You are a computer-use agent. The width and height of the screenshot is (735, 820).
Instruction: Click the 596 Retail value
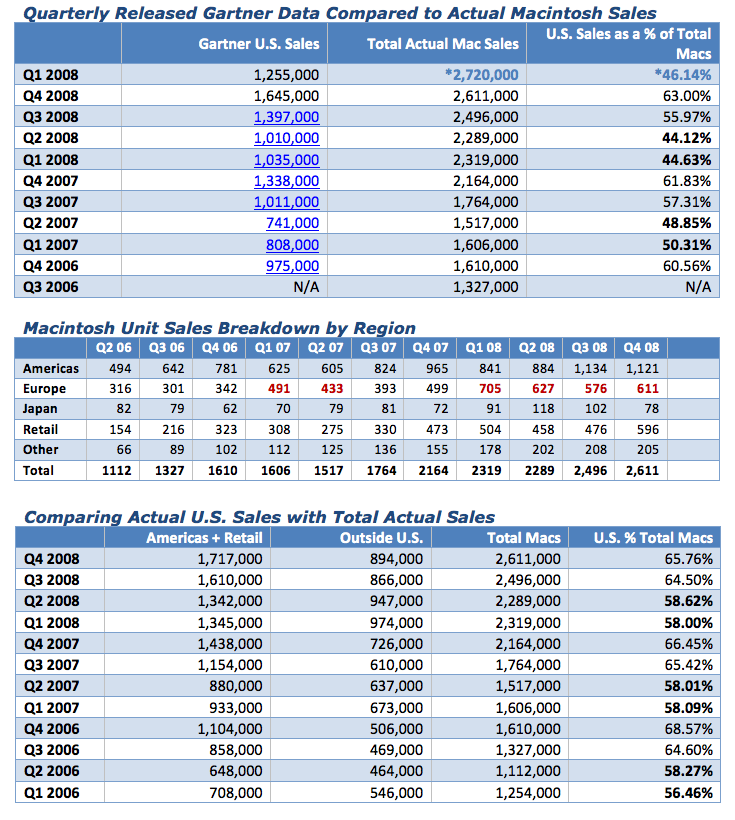point(648,429)
